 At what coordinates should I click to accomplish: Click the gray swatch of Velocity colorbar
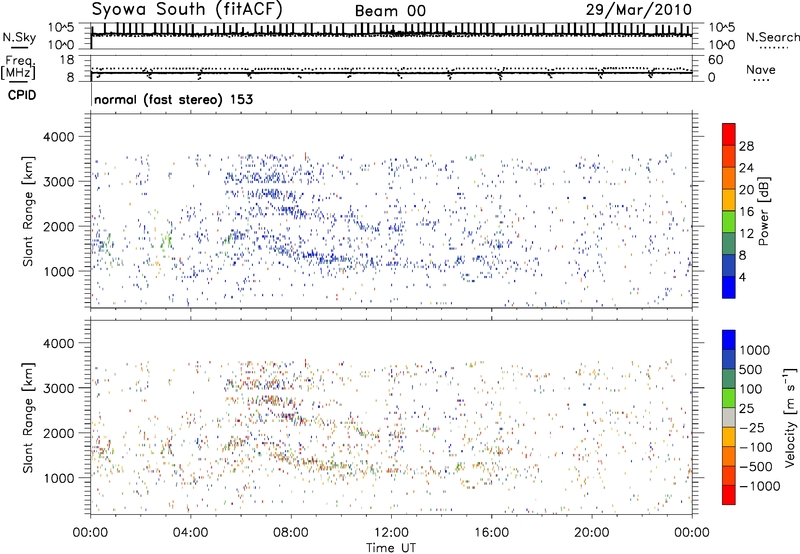pos(729,418)
